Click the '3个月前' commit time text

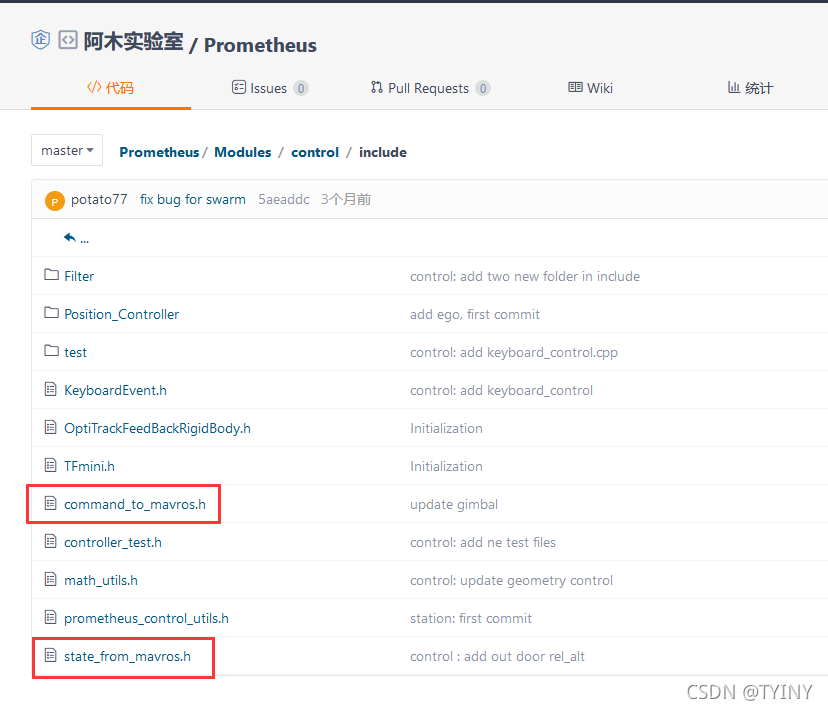point(346,200)
